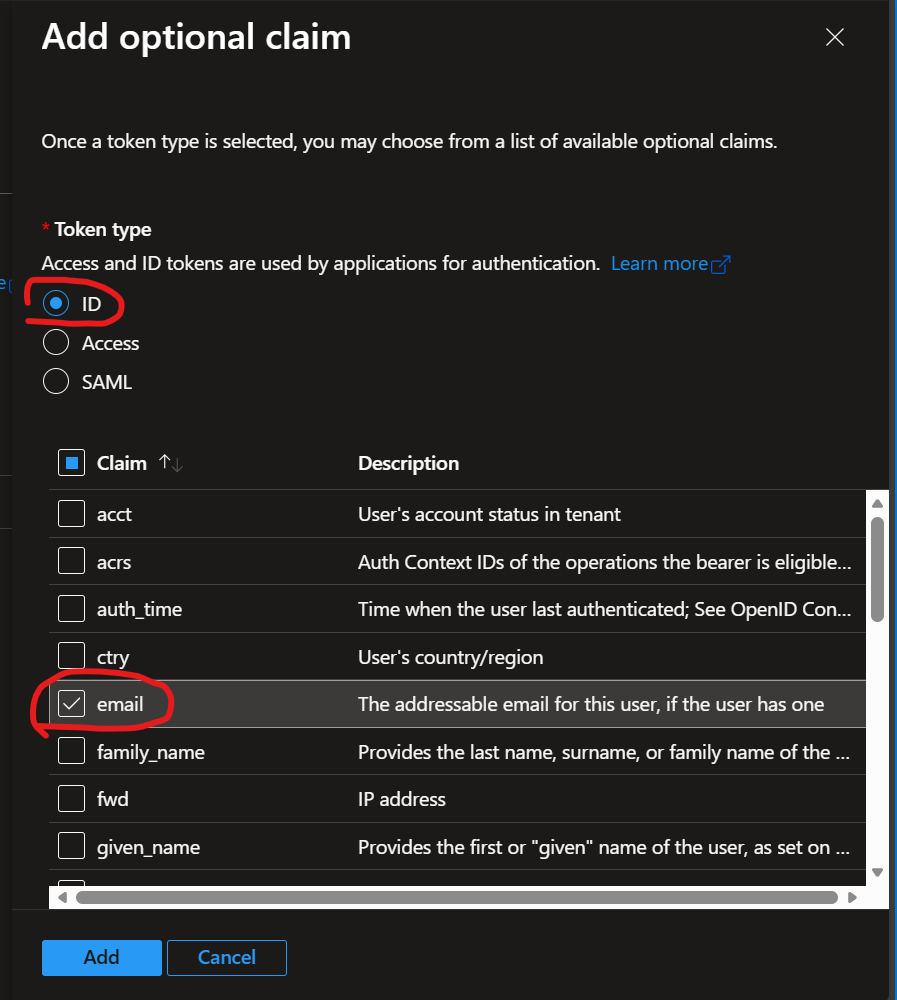The height and width of the screenshot is (1000, 897).
Task: Enable the acrs claim
Action: pos(71,561)
